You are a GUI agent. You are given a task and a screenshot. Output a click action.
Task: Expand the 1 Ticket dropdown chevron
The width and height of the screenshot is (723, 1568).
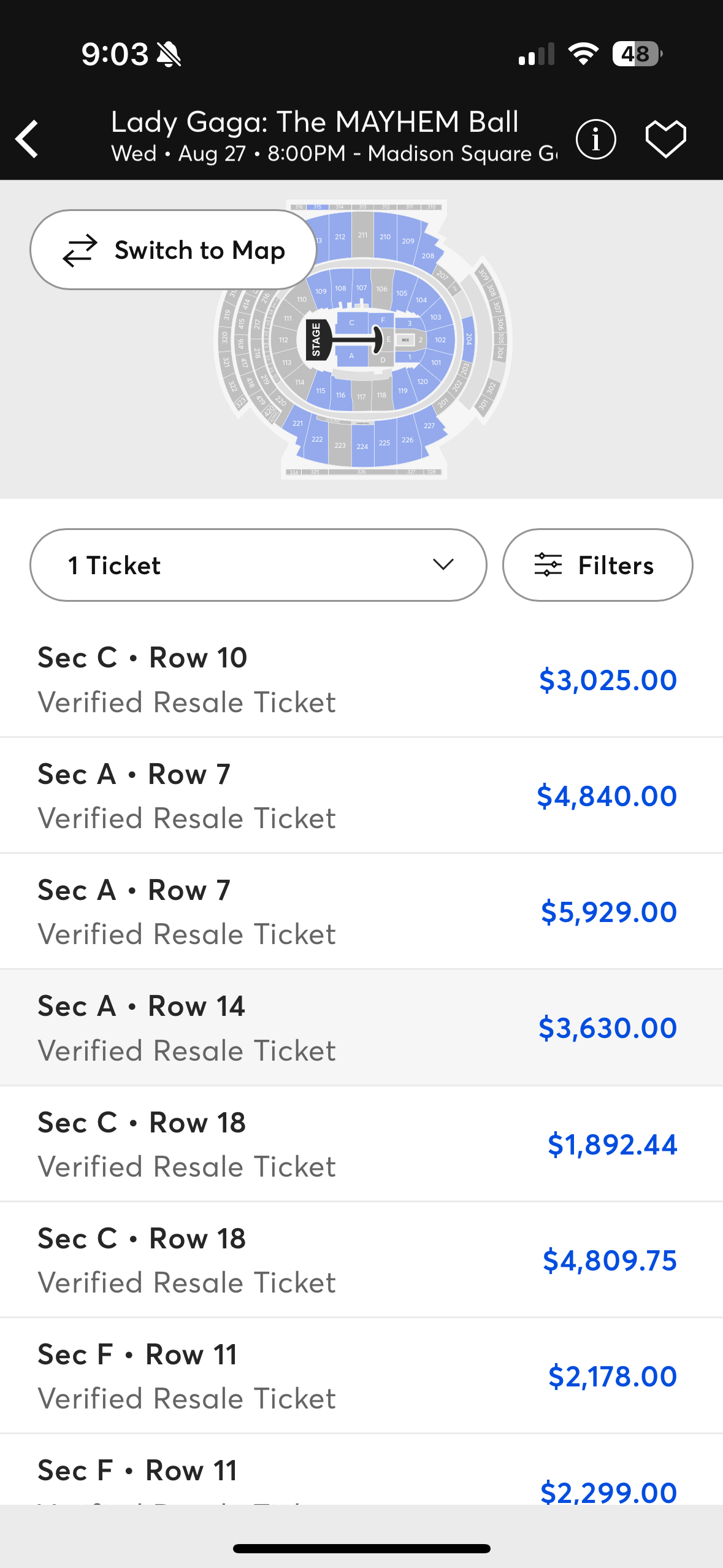click(x=443, y=564)
